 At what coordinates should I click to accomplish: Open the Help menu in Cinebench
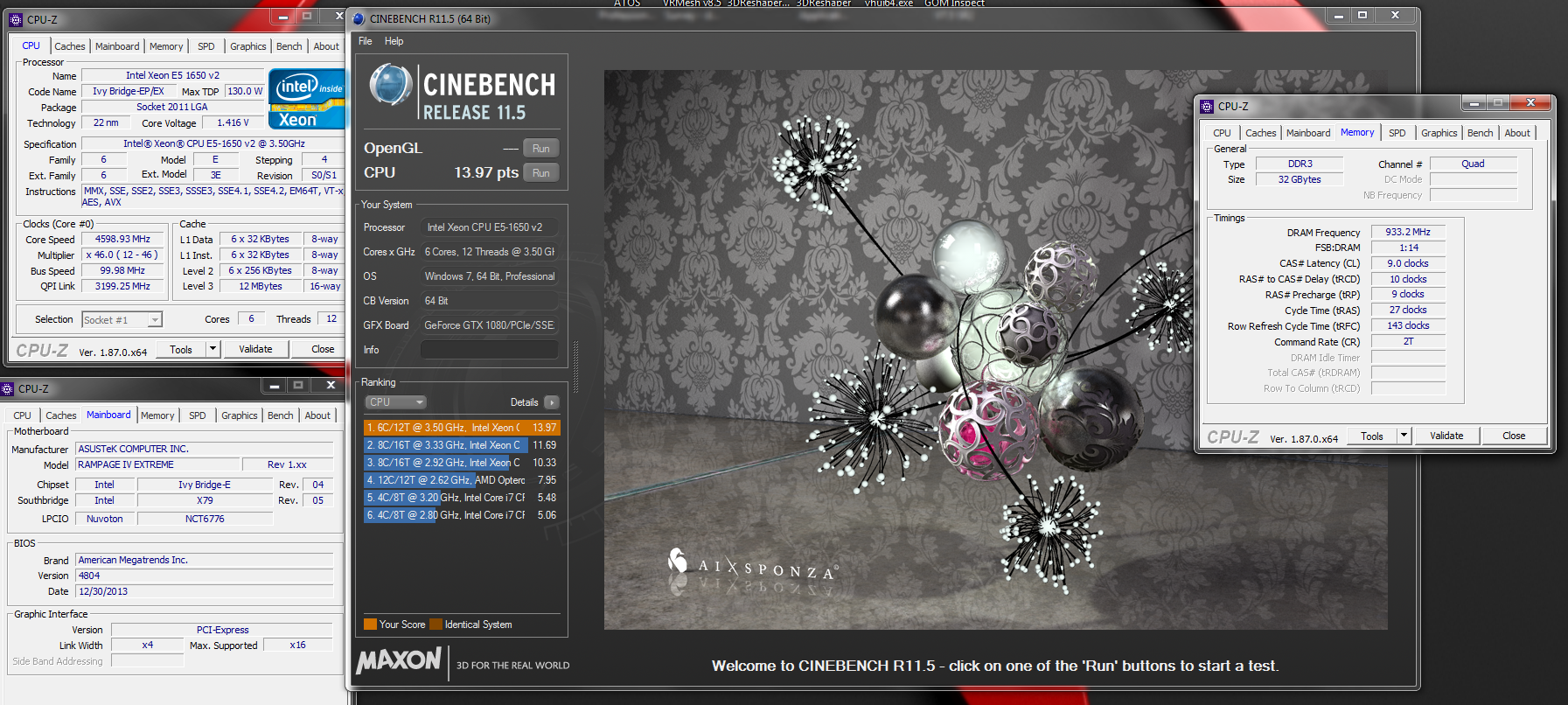click(394, 41)
